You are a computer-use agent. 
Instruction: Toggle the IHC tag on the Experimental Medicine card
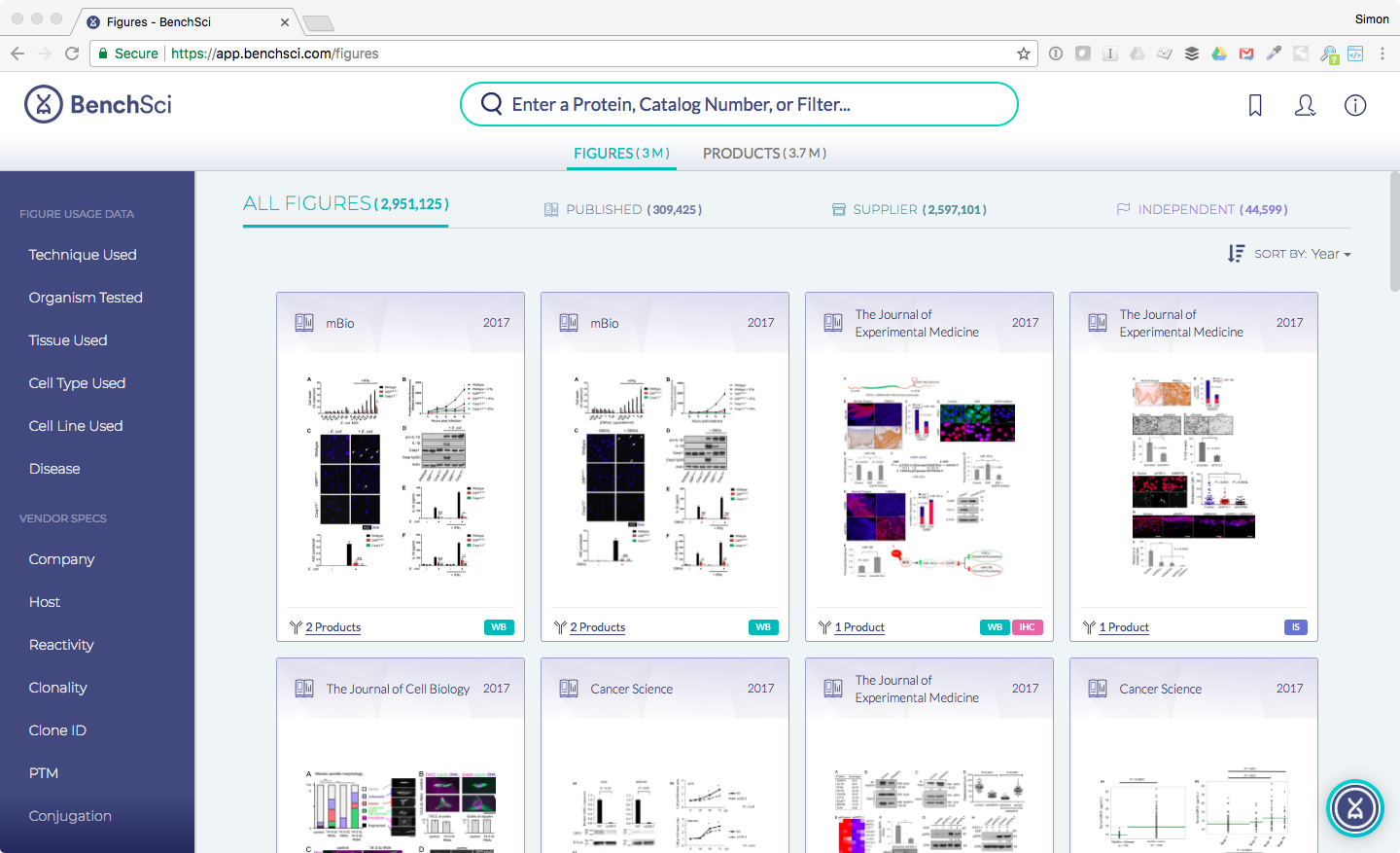[1028, 627]
